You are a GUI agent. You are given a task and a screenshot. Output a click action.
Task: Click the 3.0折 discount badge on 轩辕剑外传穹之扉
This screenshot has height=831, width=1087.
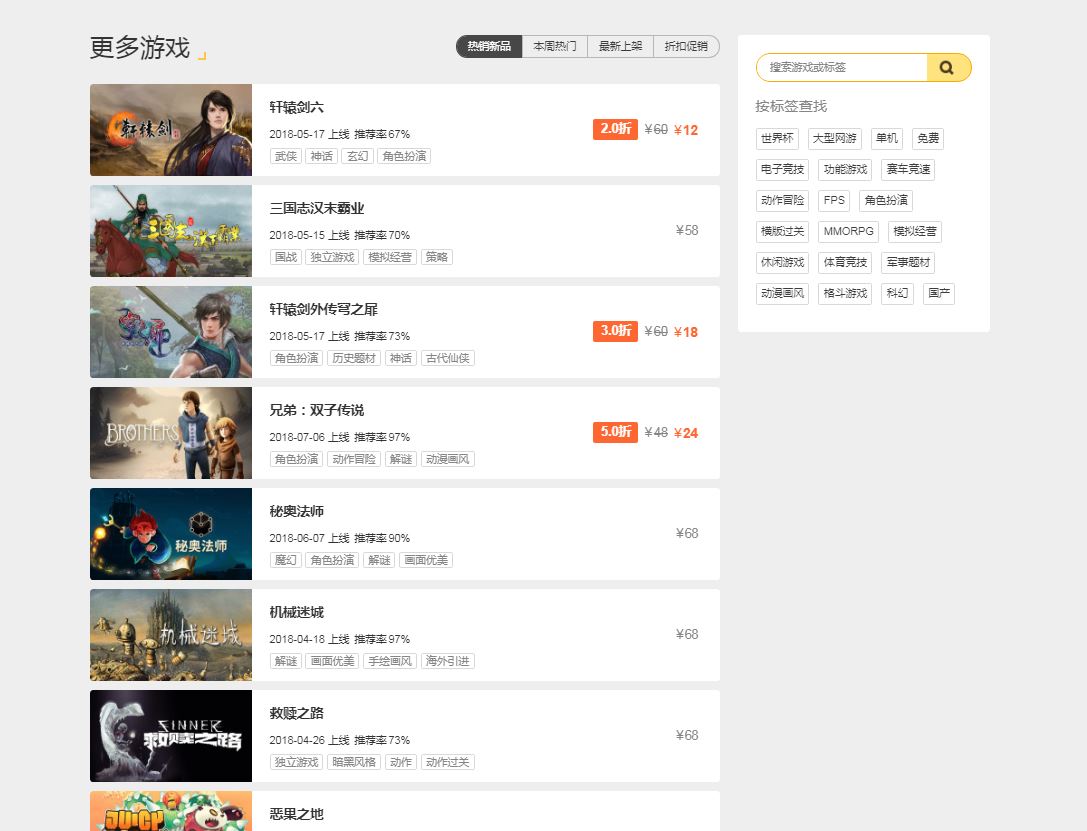(616, 331)
